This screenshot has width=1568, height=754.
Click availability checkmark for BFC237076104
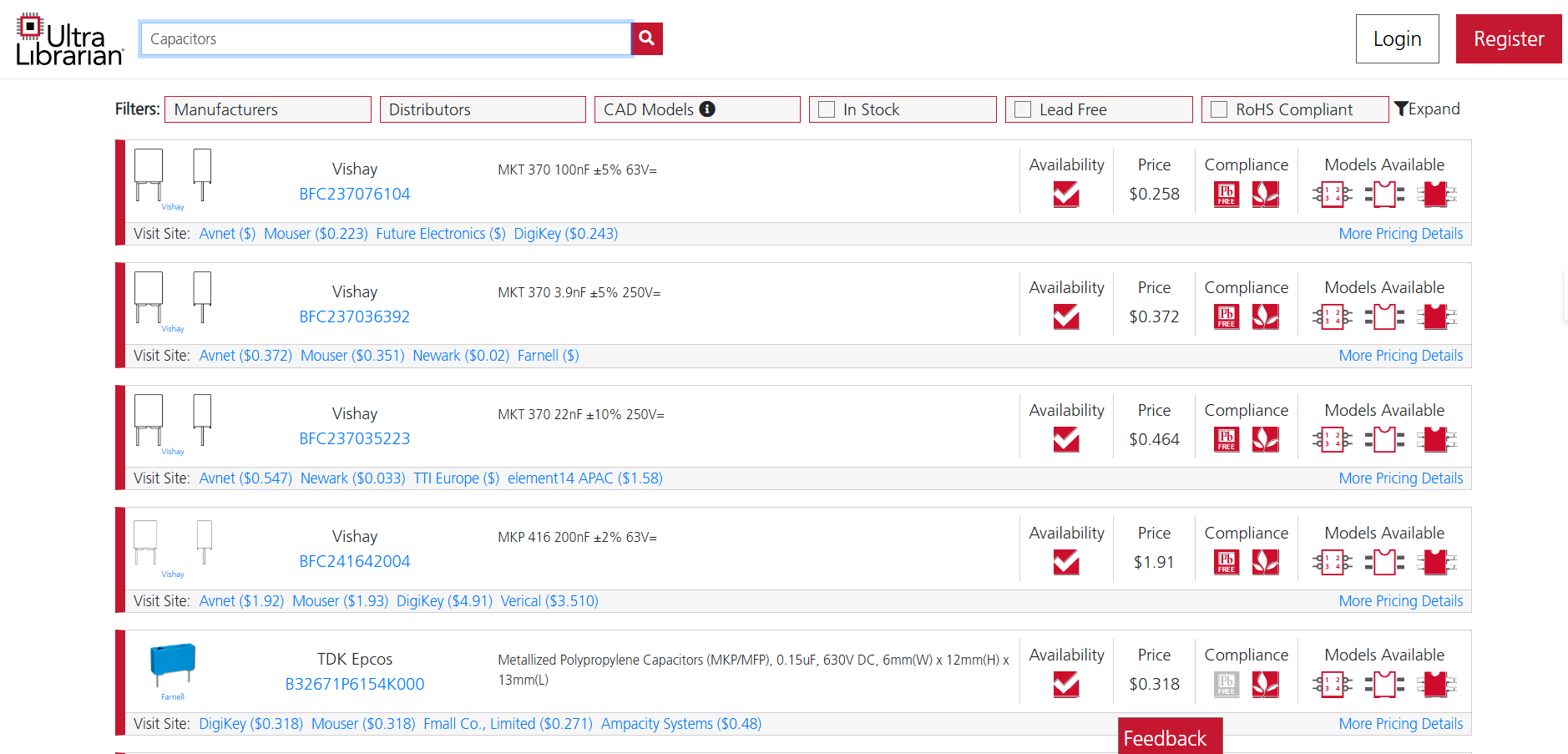[1066, 195]
